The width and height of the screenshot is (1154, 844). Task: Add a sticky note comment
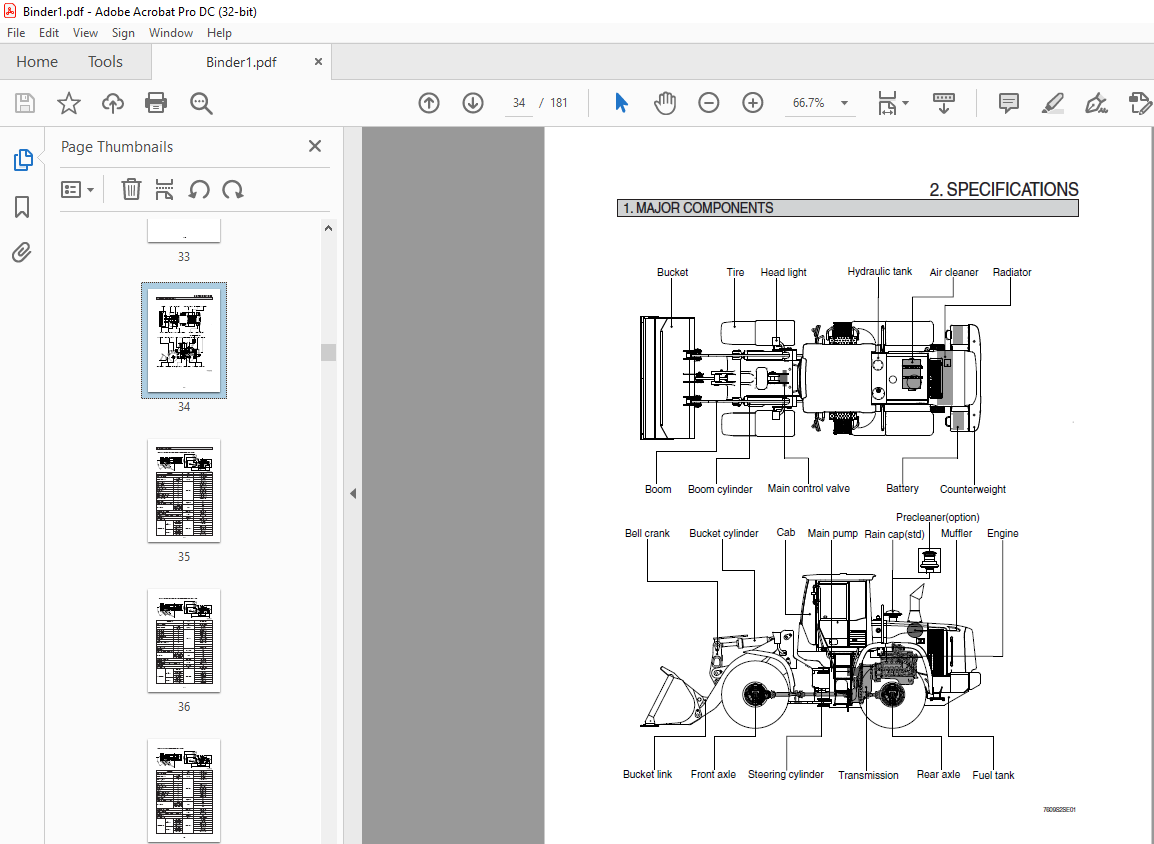tap(1008, 103)
